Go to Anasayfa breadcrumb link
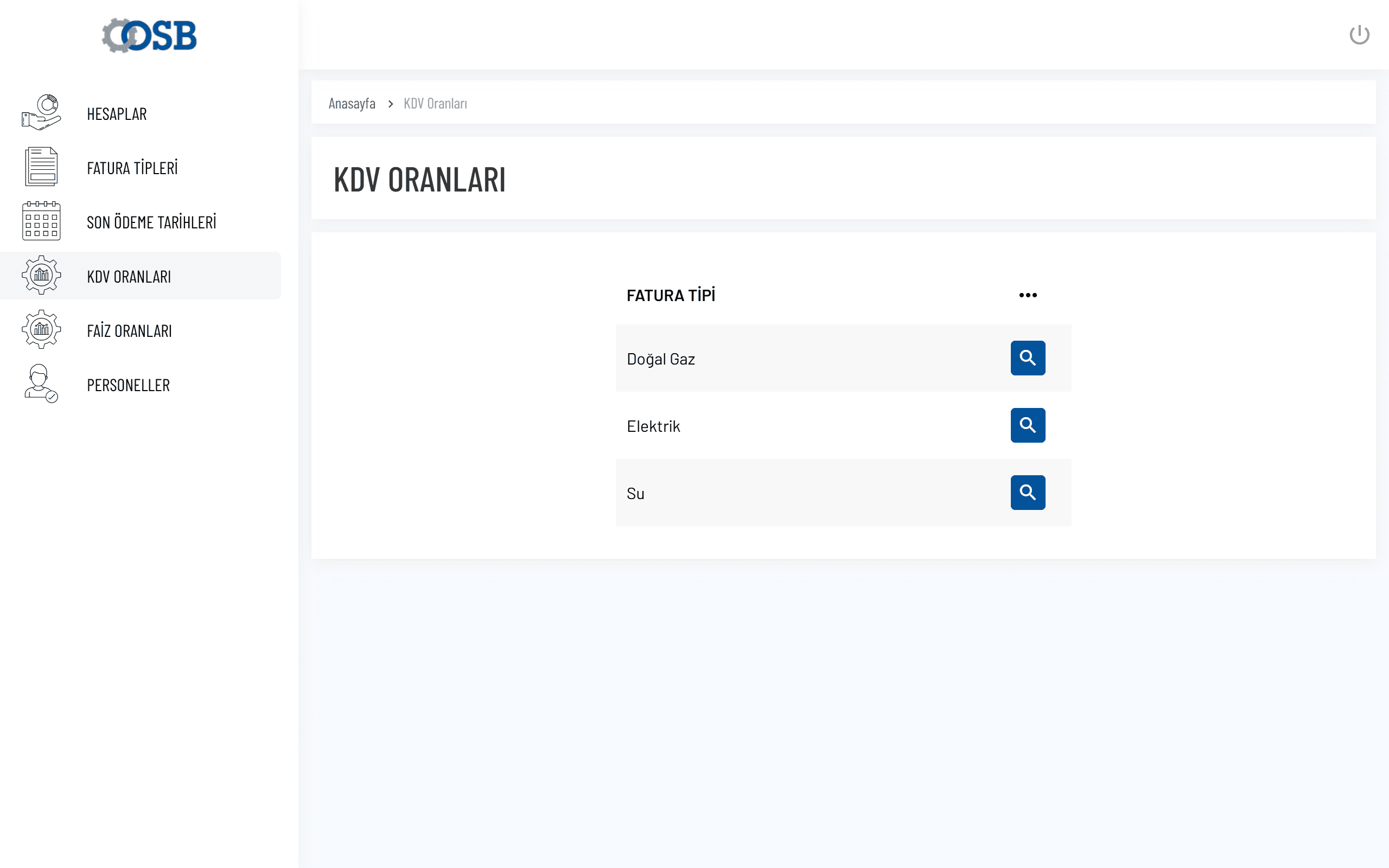 [x=352, y=103]
